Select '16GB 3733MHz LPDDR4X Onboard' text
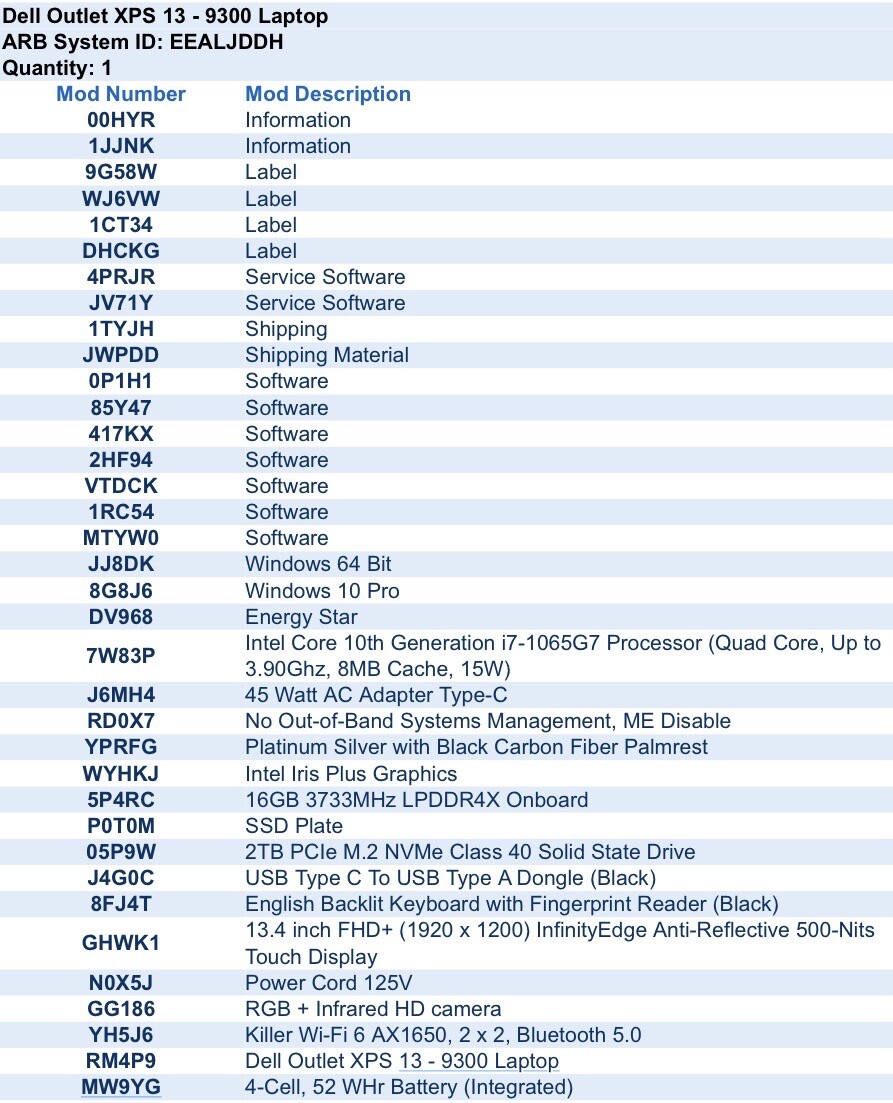Screen dimensions: 893x1103 (x=417, y=799)
